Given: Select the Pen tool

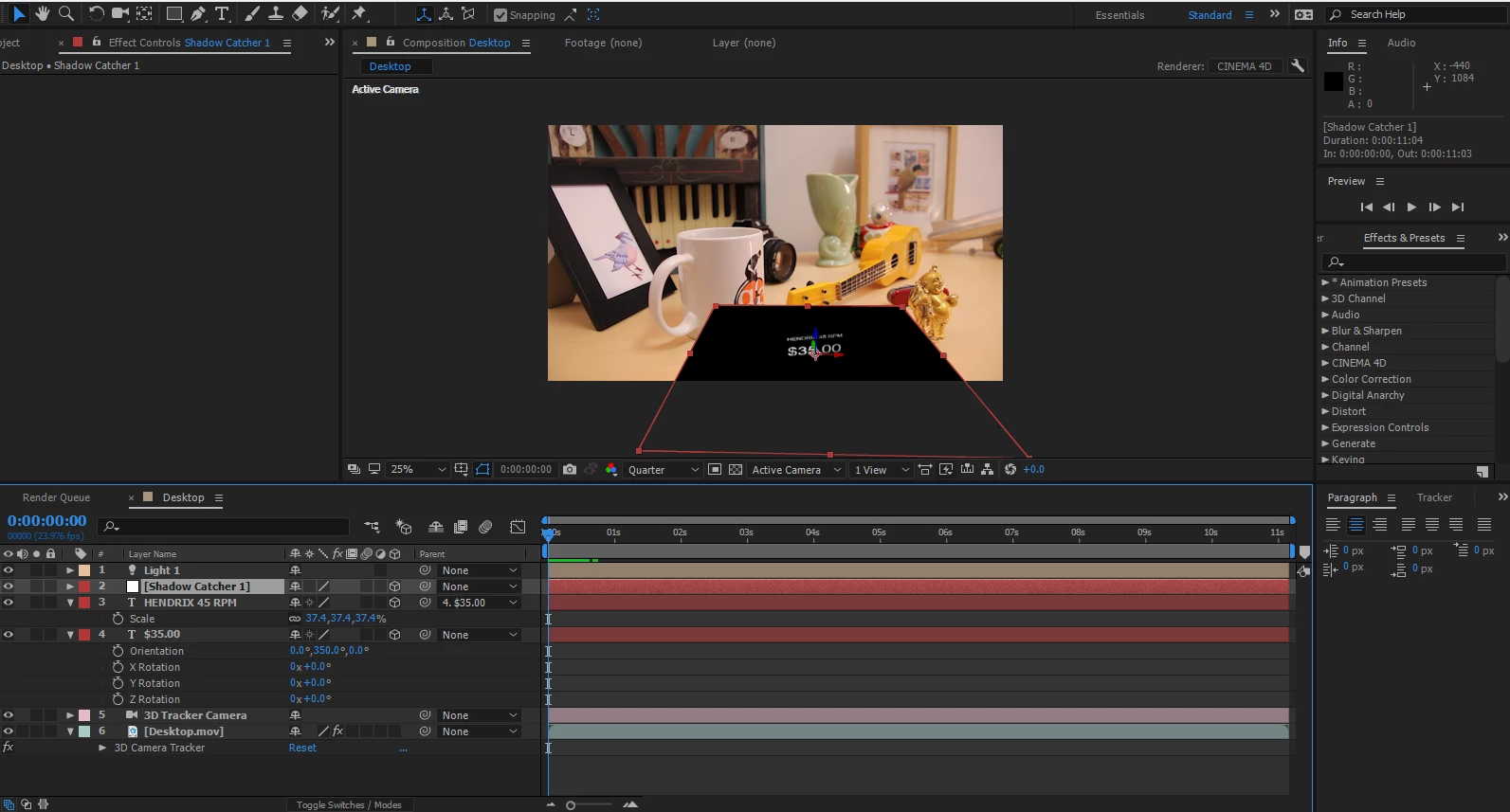Looking at the screenshot, I should coord(198,13).
